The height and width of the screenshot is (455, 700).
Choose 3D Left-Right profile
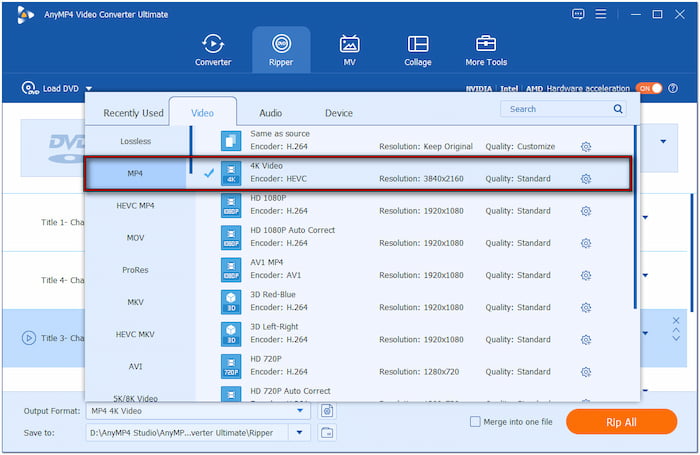414,333
